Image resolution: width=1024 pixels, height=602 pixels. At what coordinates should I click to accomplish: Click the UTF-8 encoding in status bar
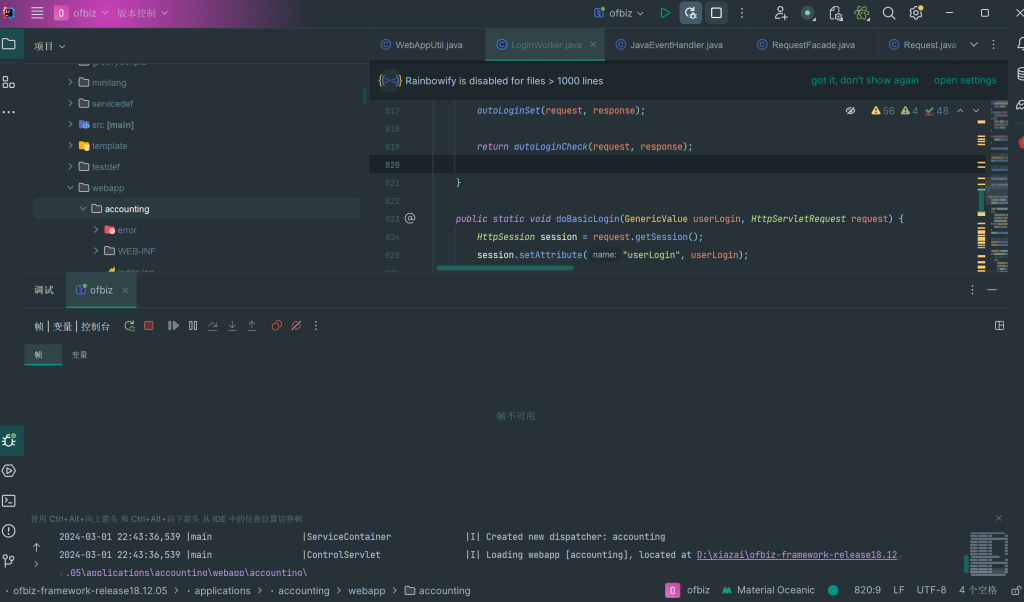(931, 590)
